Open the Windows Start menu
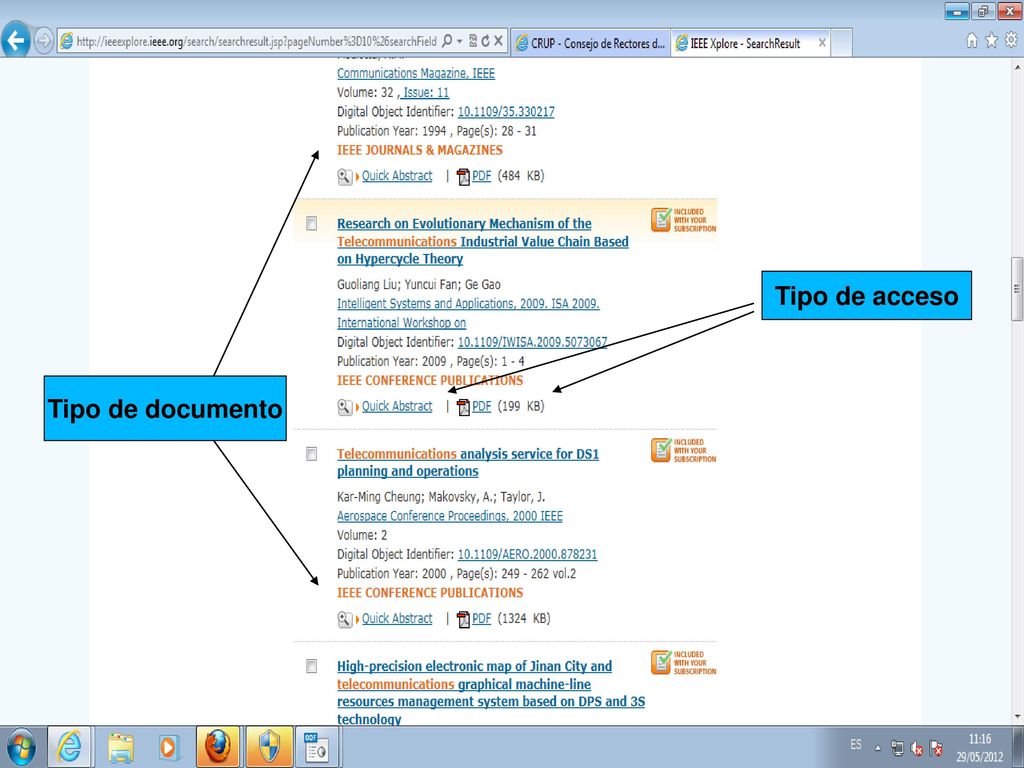 [21, 746]
